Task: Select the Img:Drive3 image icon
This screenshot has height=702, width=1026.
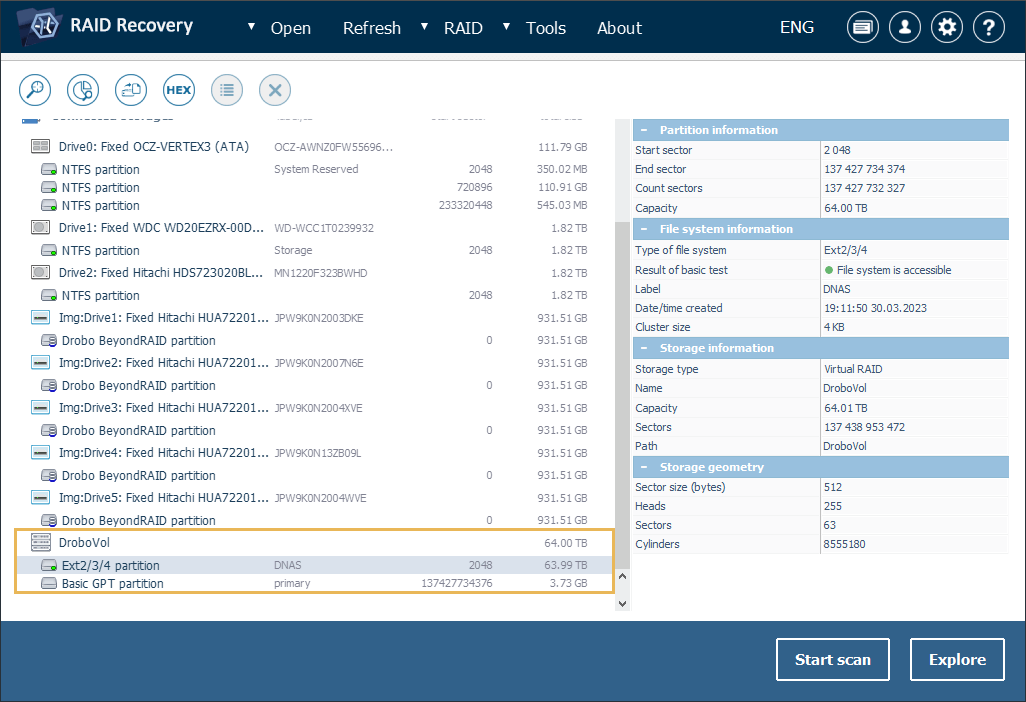Action: [x=41, y=408]
